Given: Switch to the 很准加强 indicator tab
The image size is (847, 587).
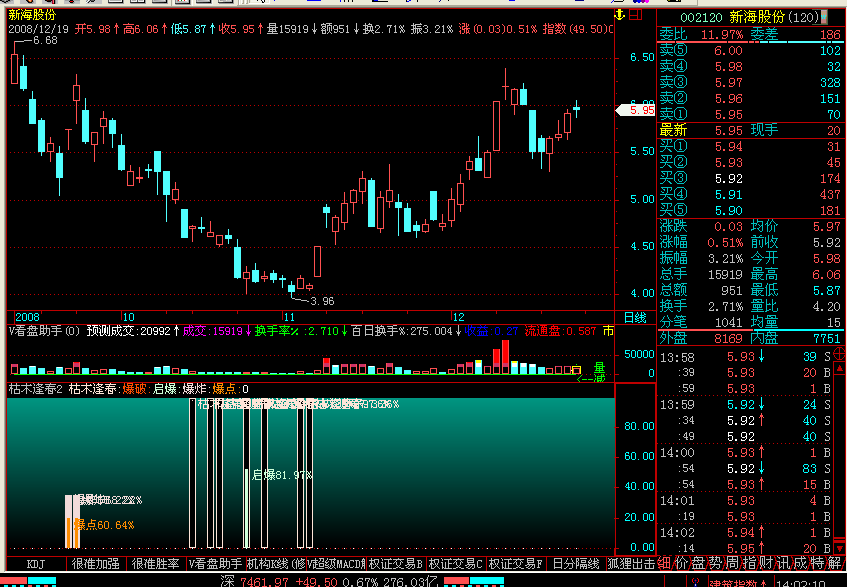Looking at the screenshot, I should pyautogui.click(x=96, y=564).
